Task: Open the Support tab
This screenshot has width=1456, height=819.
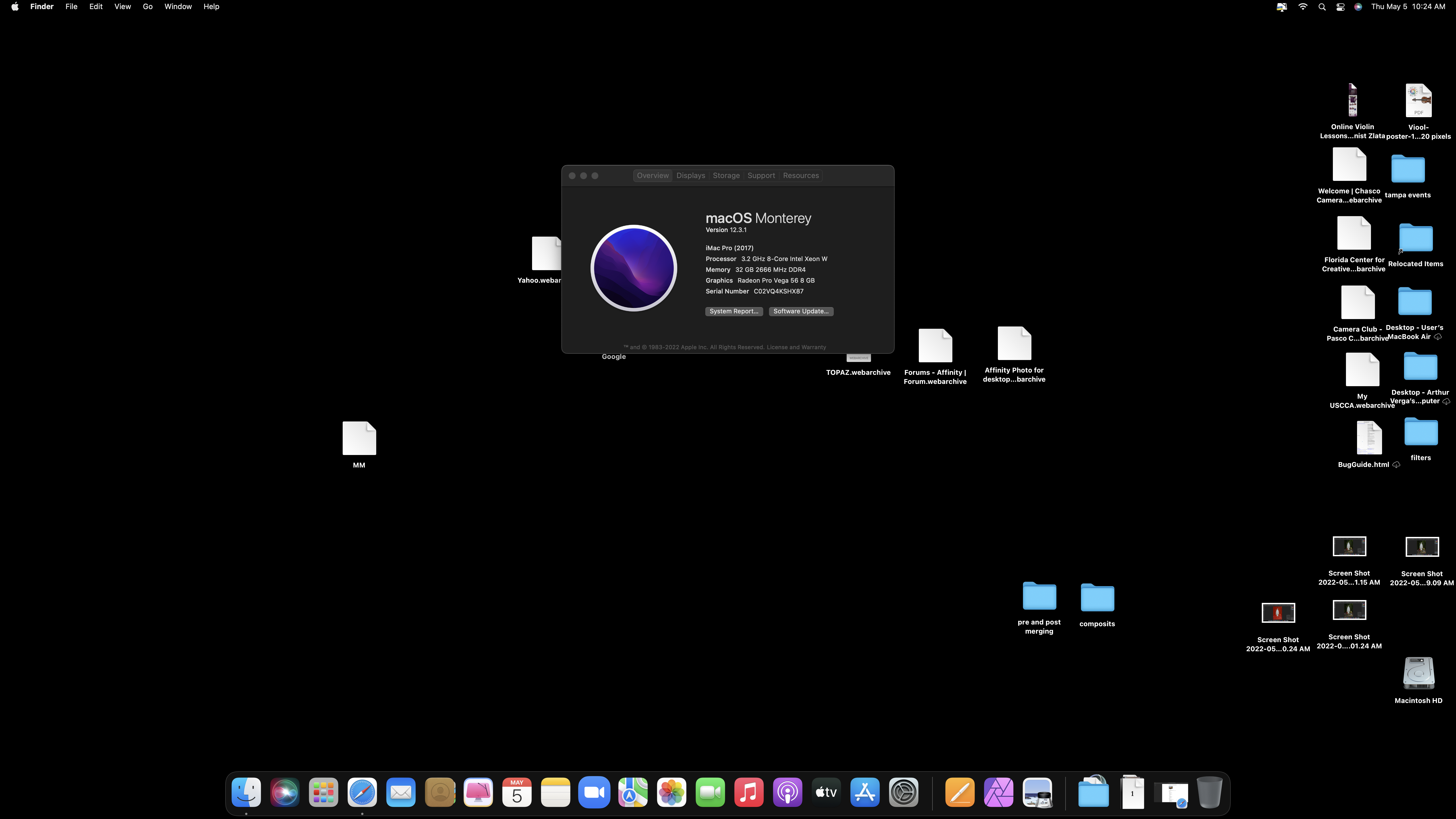Action: point(761,176)
